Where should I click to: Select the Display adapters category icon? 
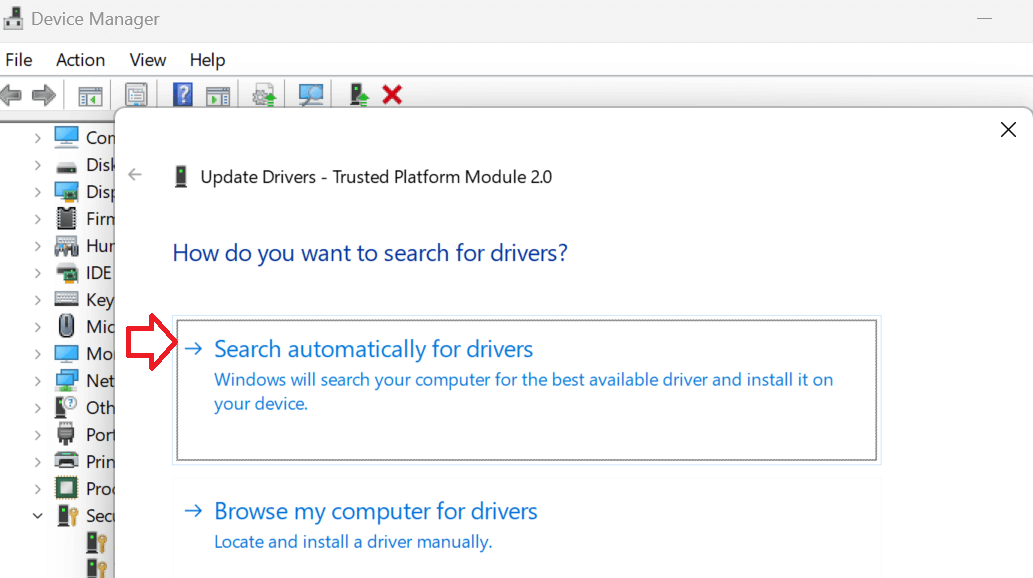pos(67,192)
